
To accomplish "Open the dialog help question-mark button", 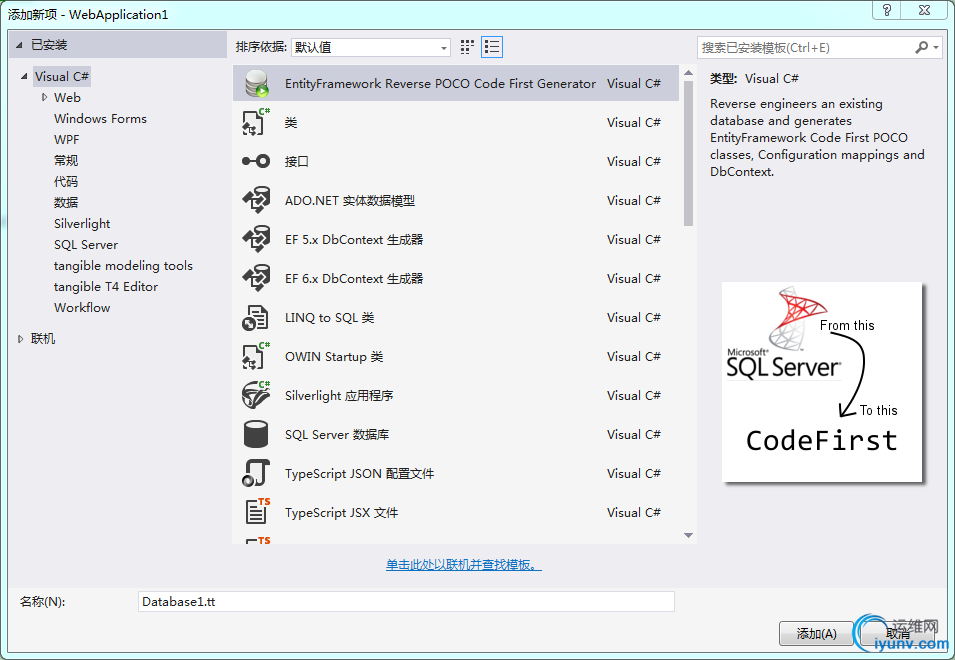I will (887, 10).
